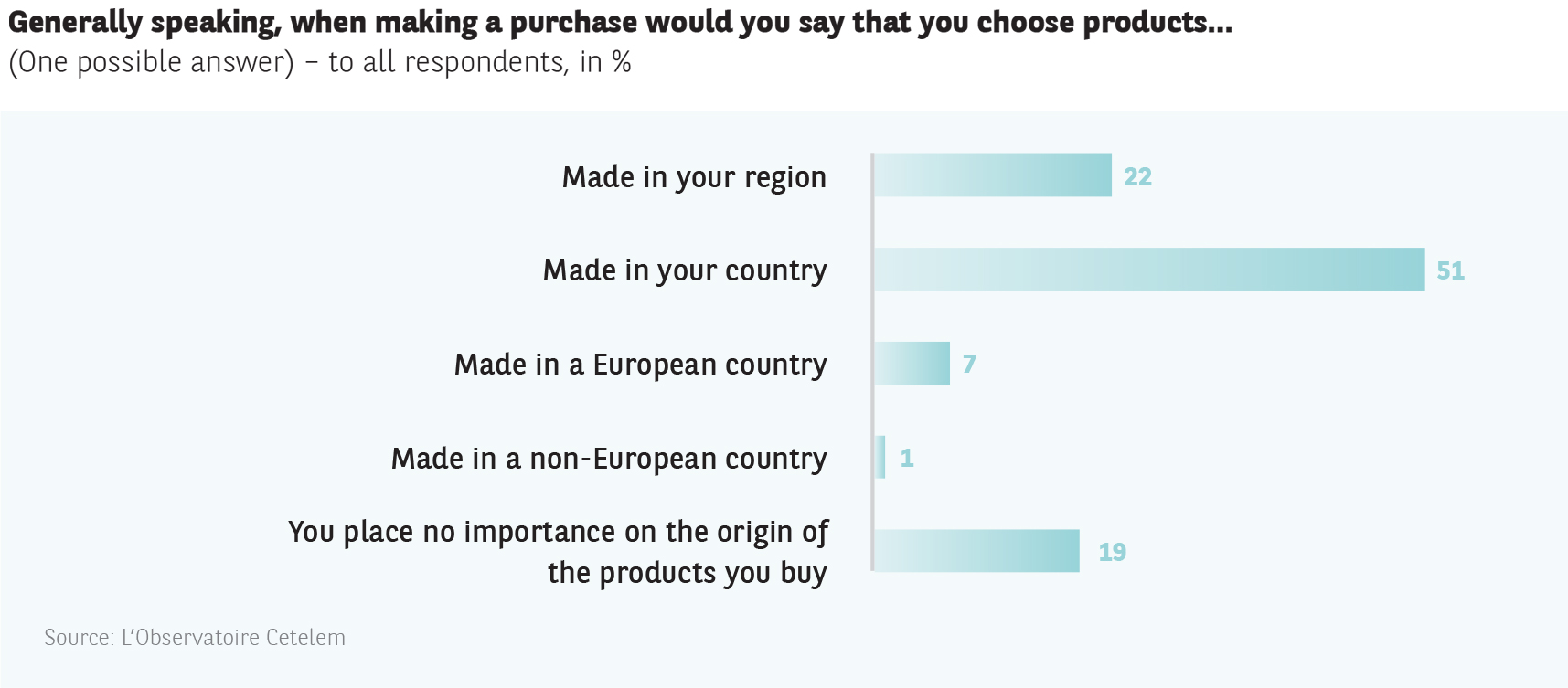The height and width of the screenshot is (688, 1568).
Task: Click the tiny 'non-European country' bar
Action: [880, 457]
